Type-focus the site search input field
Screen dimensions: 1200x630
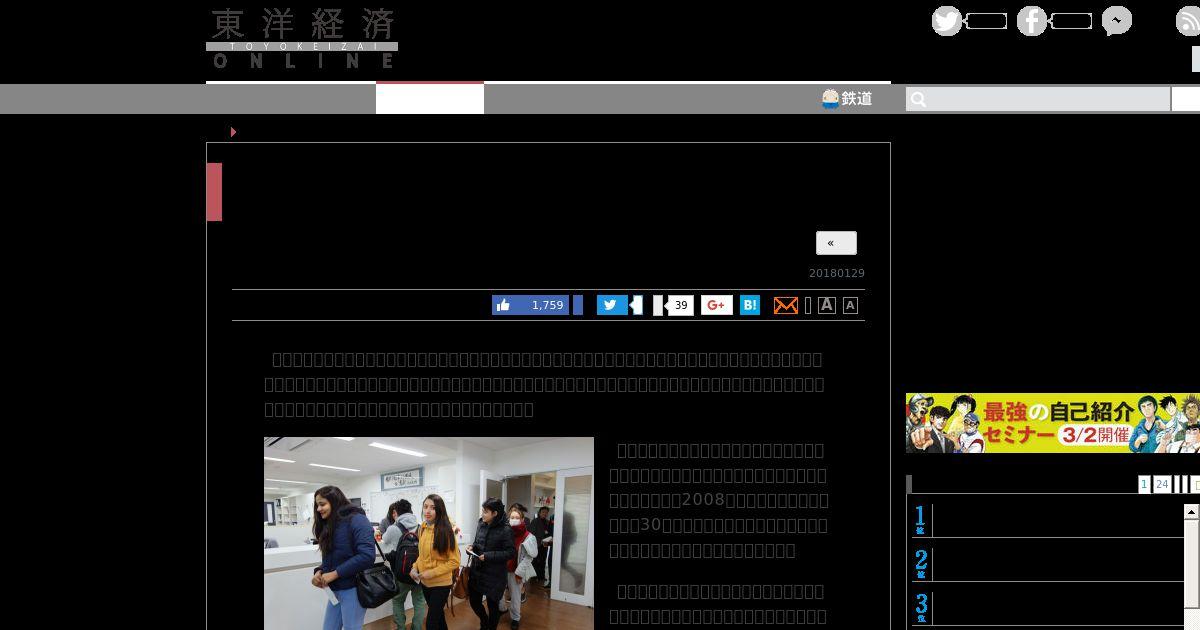(x=1038, y=99)
